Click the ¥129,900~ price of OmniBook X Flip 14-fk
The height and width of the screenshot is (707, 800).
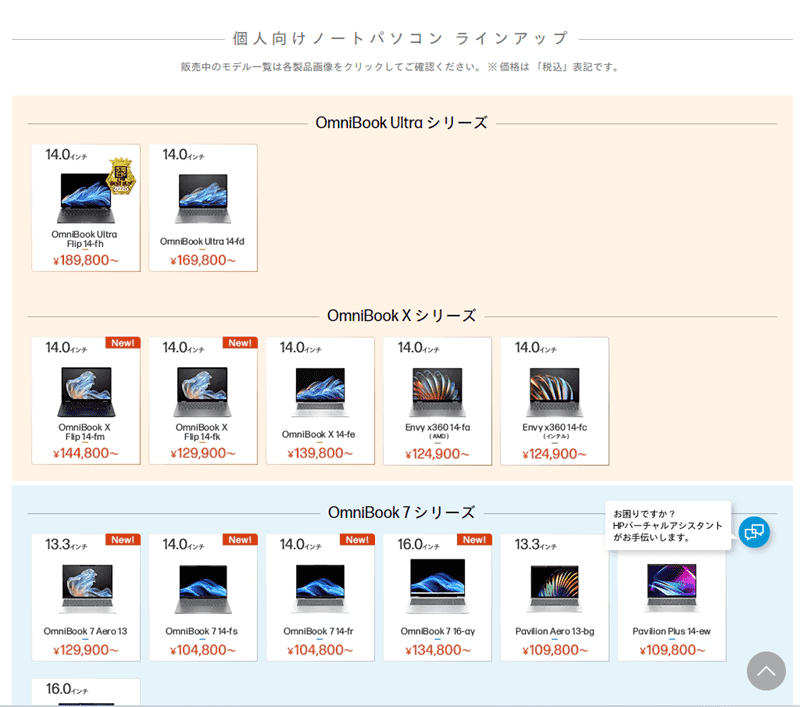tap(203, 453)
